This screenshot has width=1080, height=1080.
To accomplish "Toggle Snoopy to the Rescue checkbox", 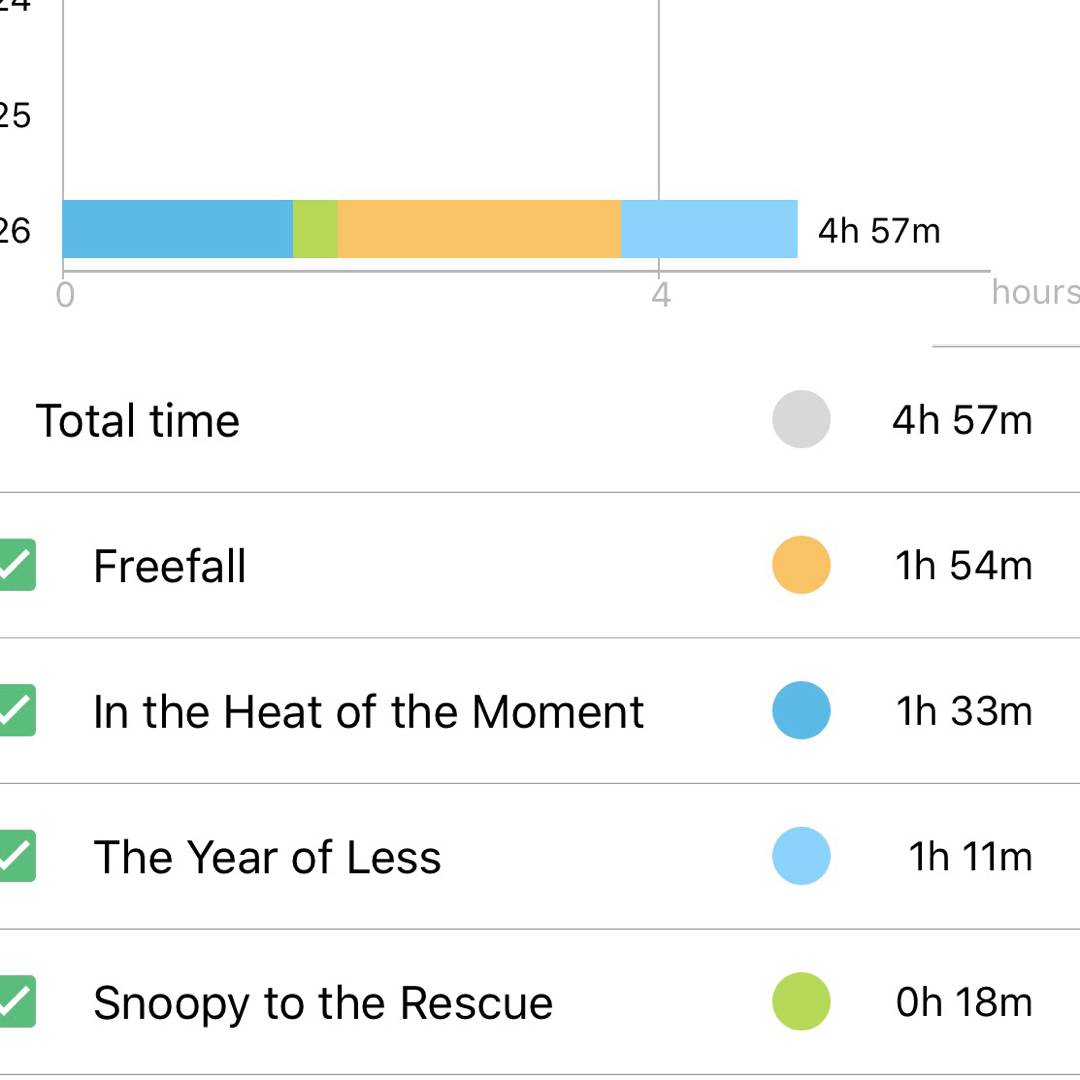I will (x=15, y=1002).
